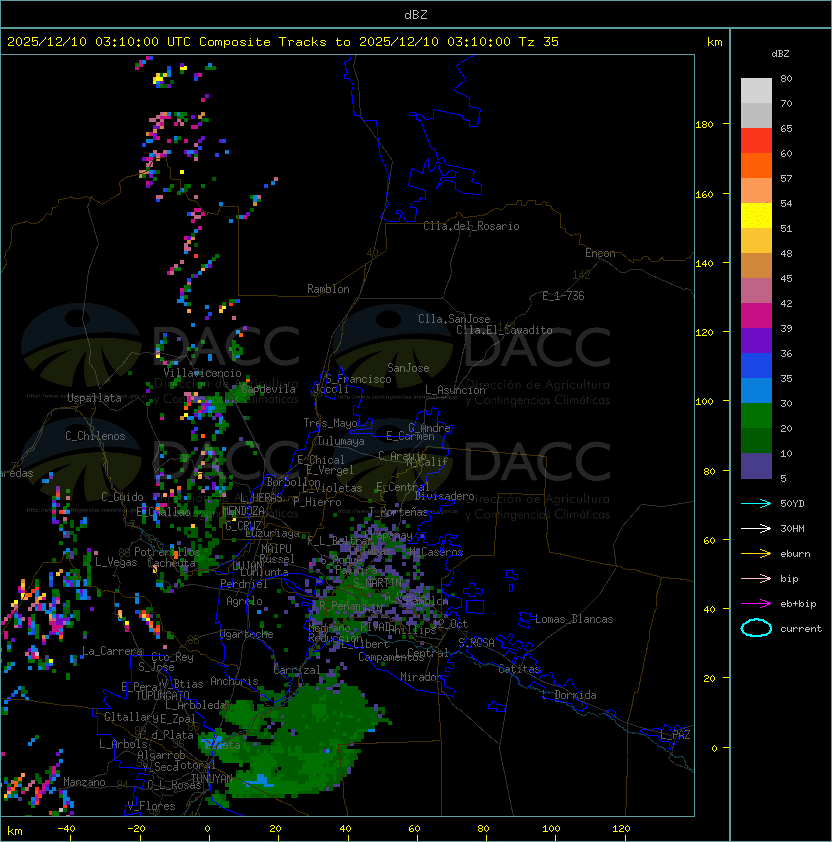Click the 'Ugarteche' place label
The image size is (832, 842).
(x=247, y=634)
